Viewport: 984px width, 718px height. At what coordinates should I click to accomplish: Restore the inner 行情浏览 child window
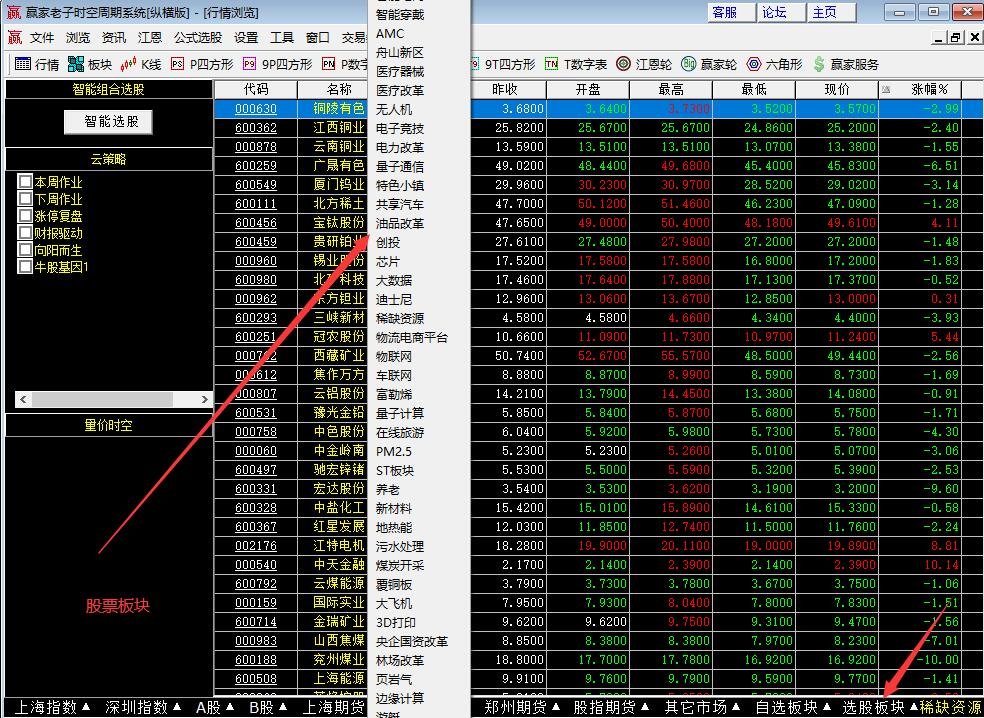click(x=956, y=38)
